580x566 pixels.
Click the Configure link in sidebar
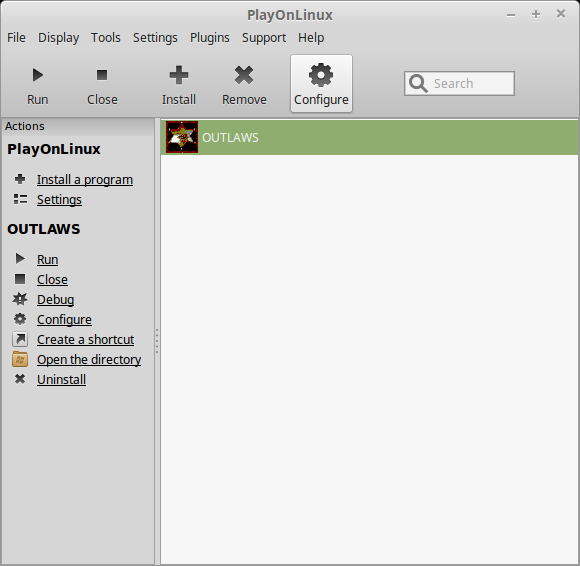pos(64,320)
